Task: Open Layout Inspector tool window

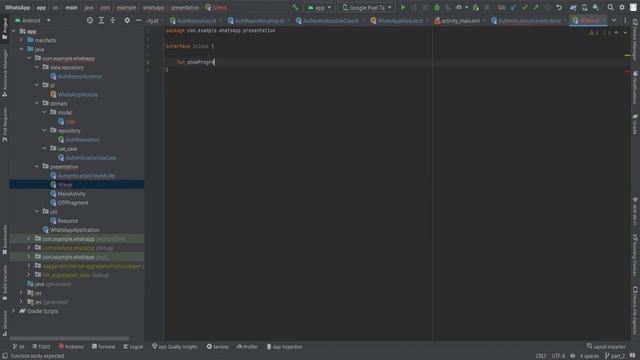Action: 606,347
